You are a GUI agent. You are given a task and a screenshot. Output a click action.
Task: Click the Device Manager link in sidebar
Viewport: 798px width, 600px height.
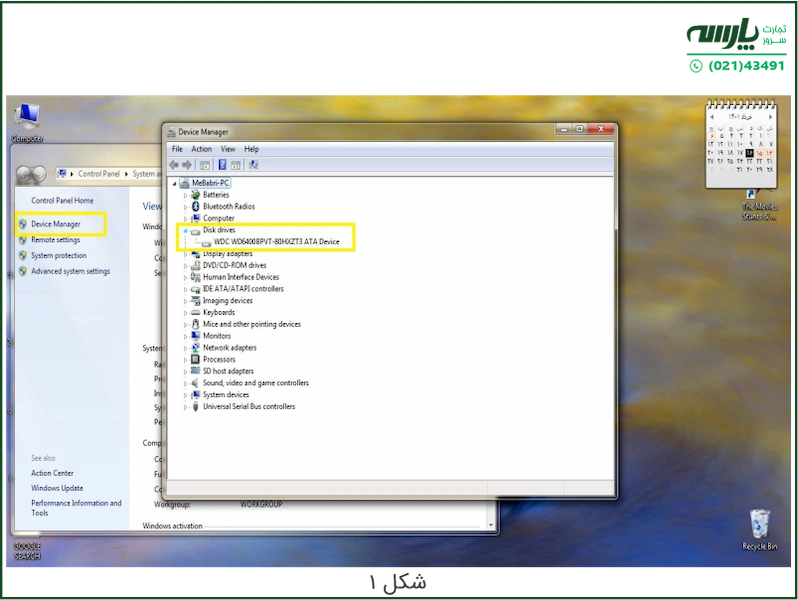[x=55, y=224]
